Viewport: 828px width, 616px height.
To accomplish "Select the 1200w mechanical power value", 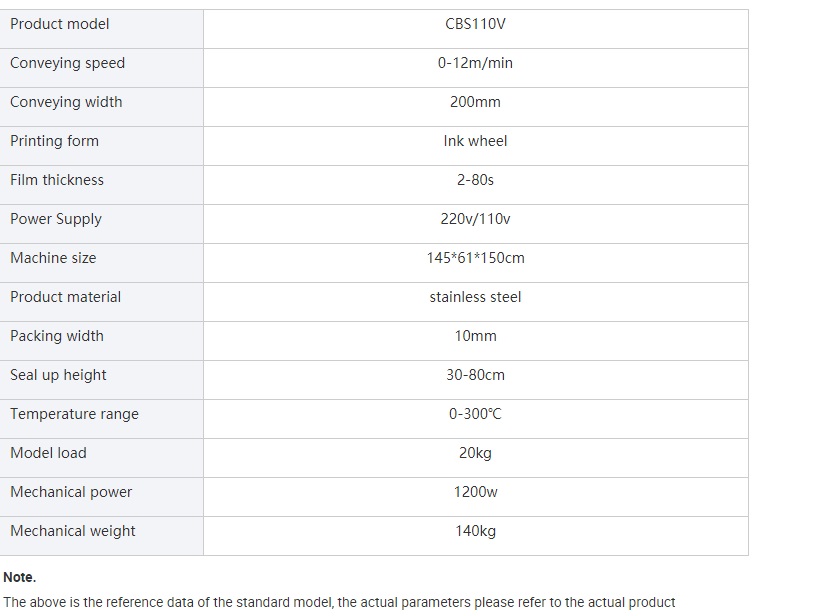I will (x=475, y=492).
